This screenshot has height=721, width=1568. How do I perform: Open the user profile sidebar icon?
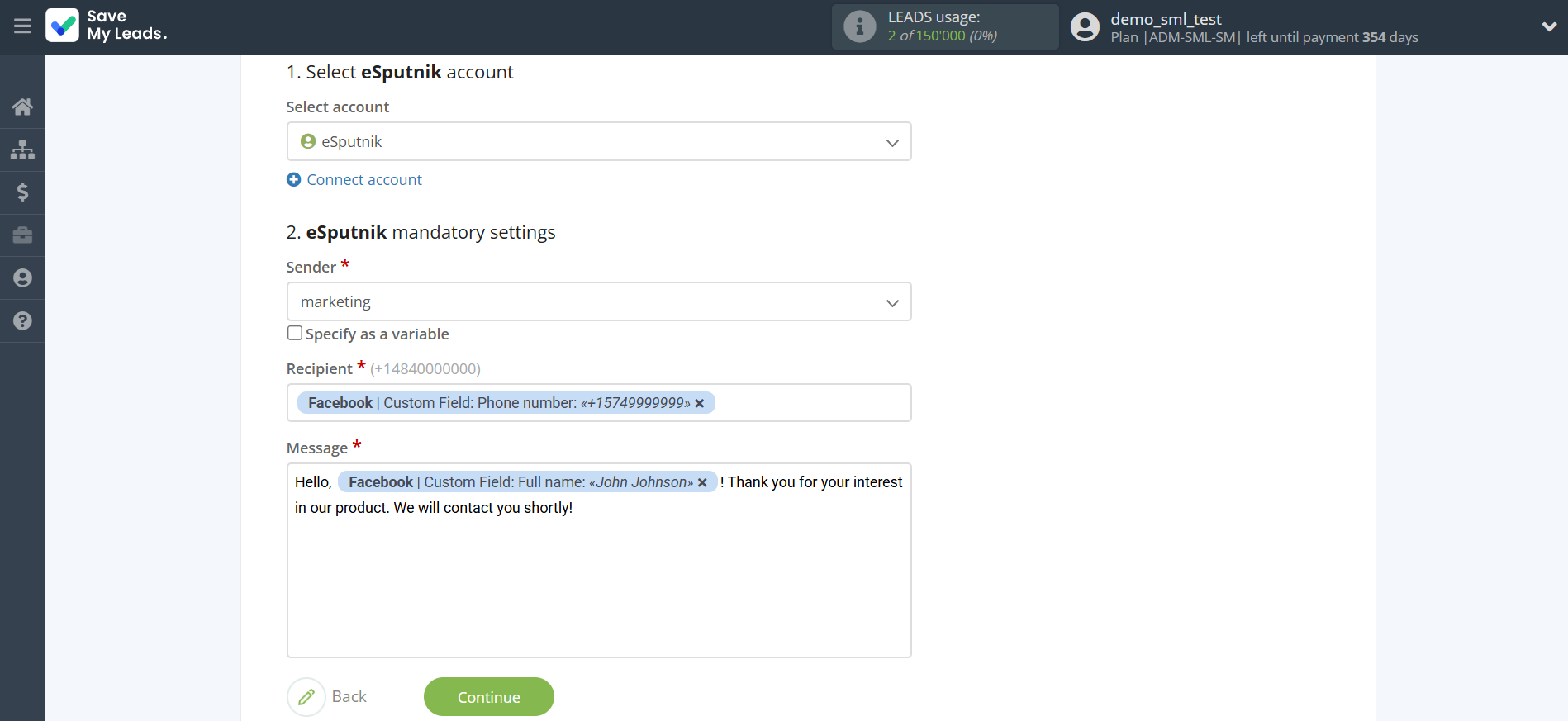tap(22, 278)
